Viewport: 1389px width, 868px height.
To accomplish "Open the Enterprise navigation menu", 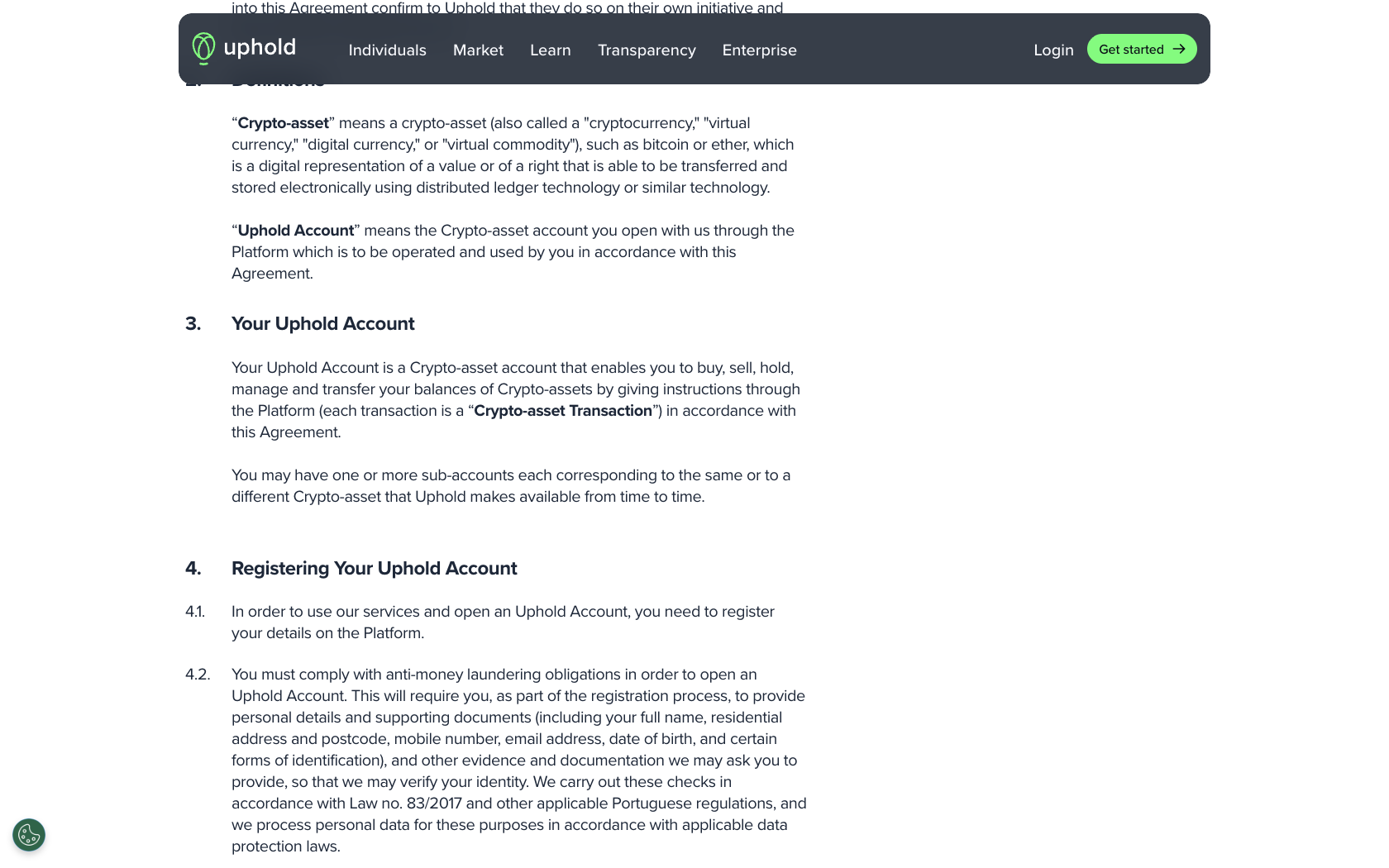I will click(x=759, y=50).
